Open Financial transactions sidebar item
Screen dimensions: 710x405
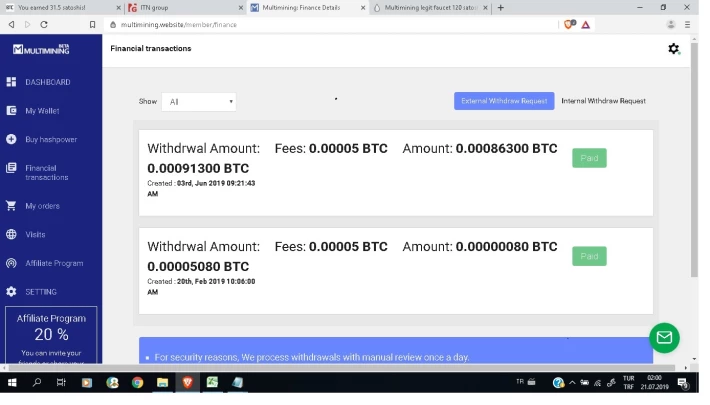38,175
